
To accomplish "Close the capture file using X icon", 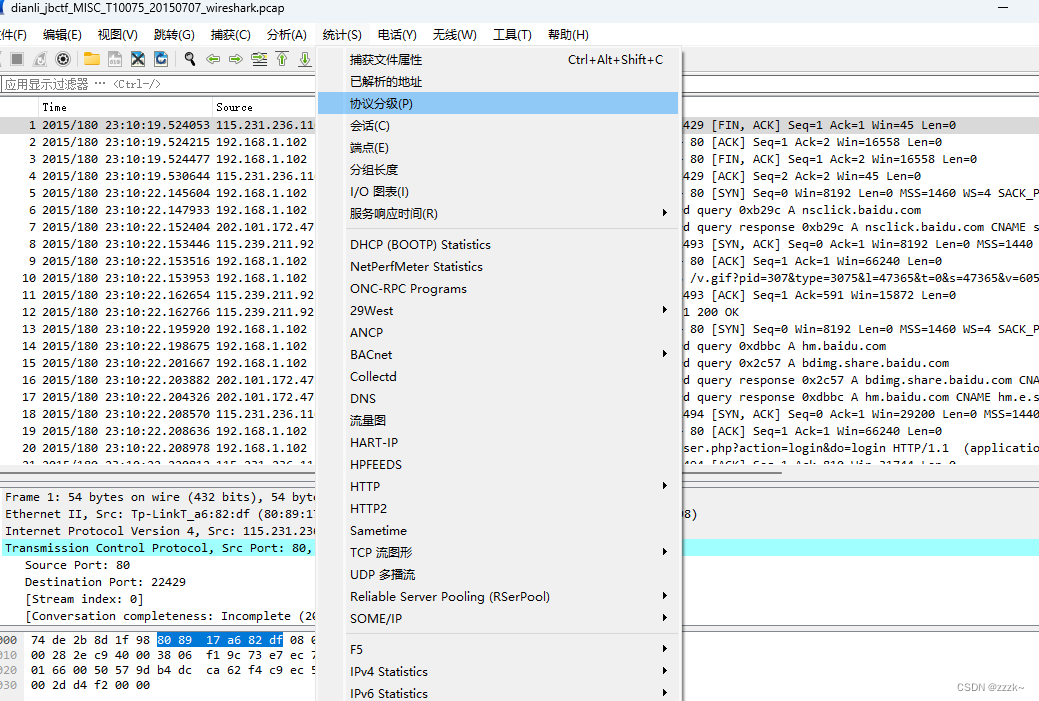I will pyautogui.click(x=138, y=58).
